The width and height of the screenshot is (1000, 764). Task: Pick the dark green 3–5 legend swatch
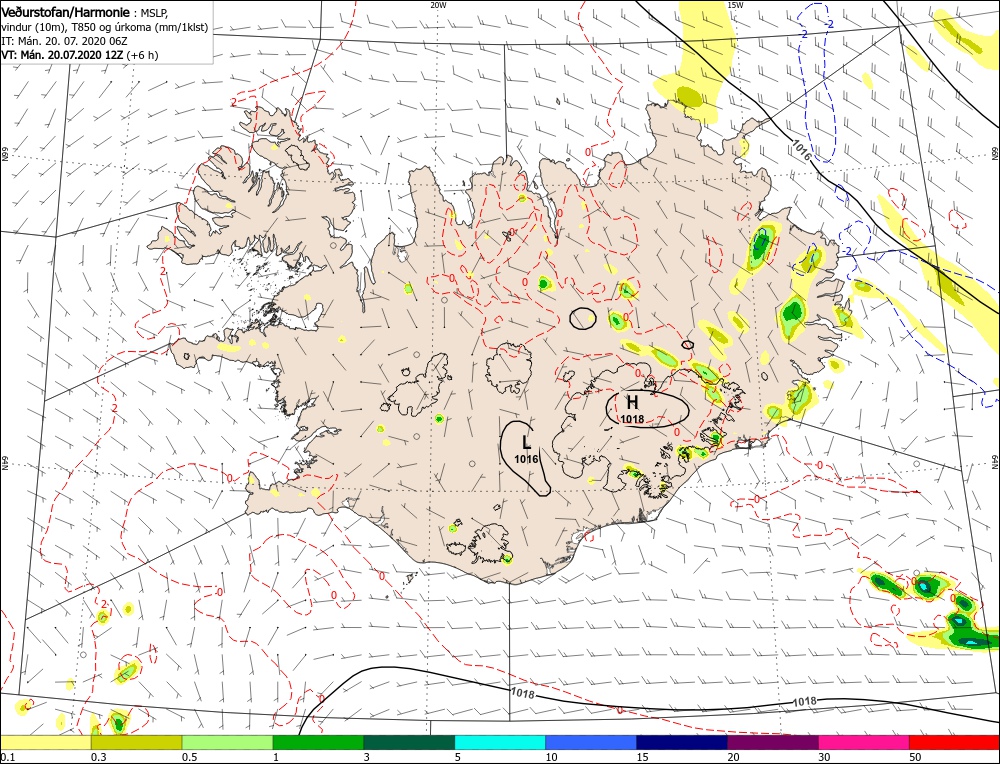(409, 742)
